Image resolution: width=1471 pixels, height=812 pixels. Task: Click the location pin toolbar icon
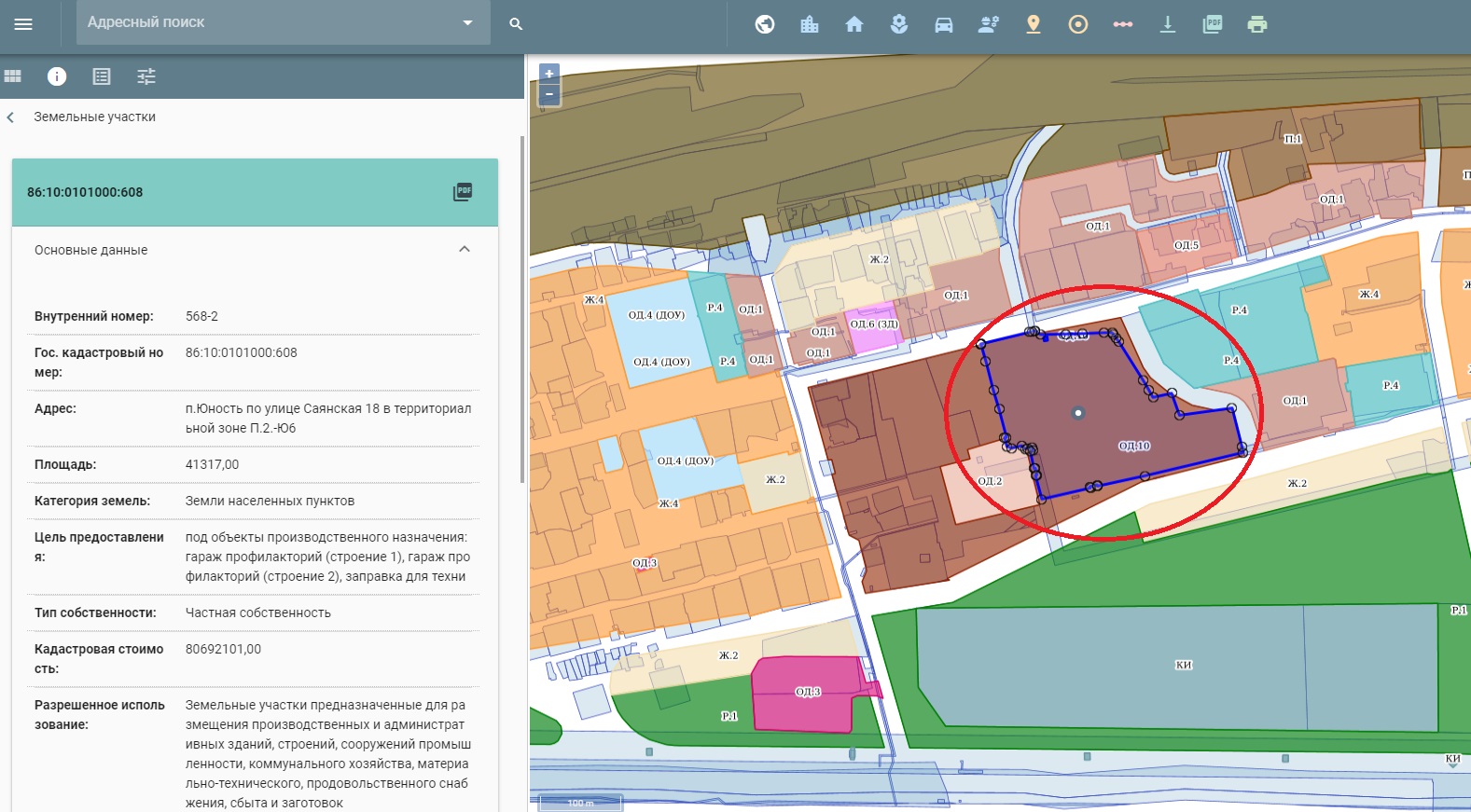coord(1034,24)
